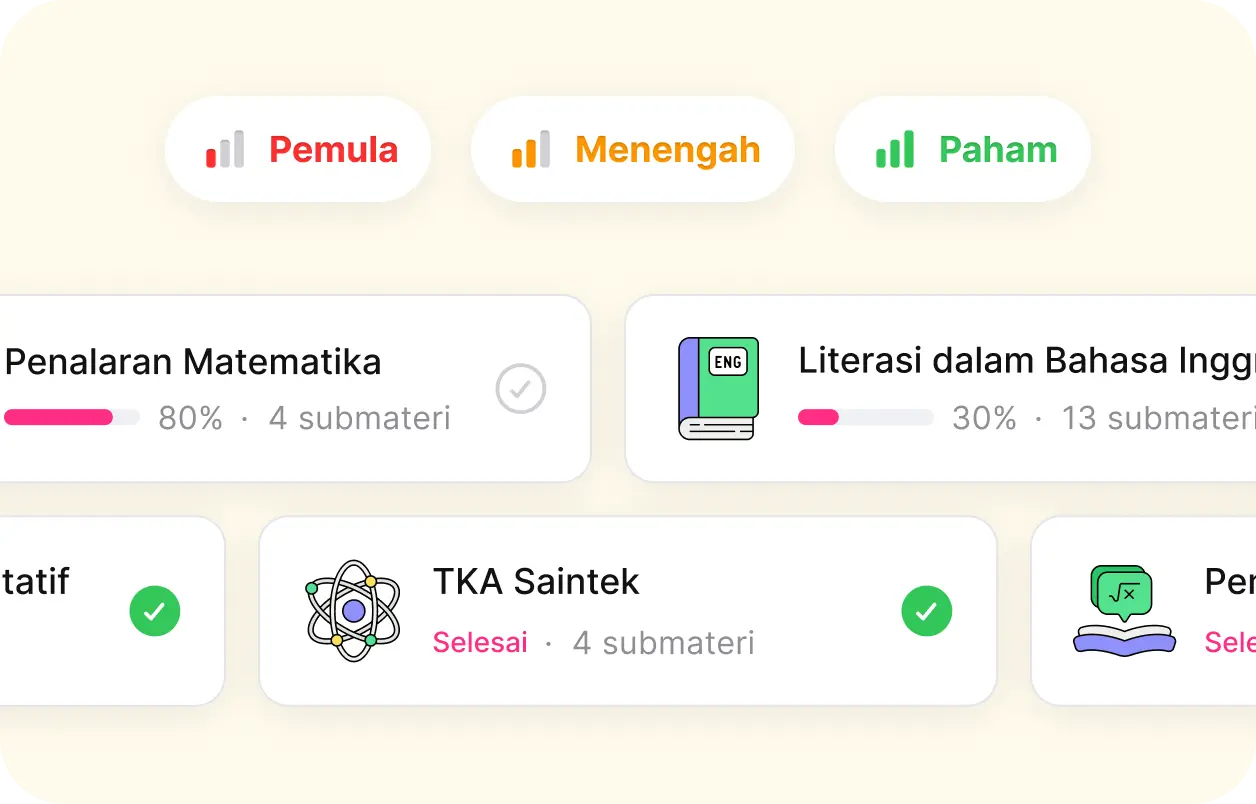Viewport: 1256px width, 804px height.
Task: Open the TKA Saintek title
Action: click(x=536, y=581)
